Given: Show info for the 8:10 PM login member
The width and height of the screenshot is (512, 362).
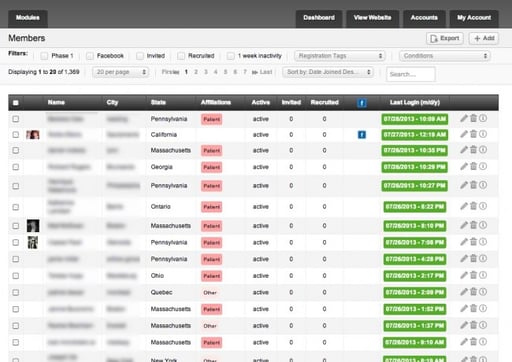Looking at the screenshot, I should (x=483, y=225).
